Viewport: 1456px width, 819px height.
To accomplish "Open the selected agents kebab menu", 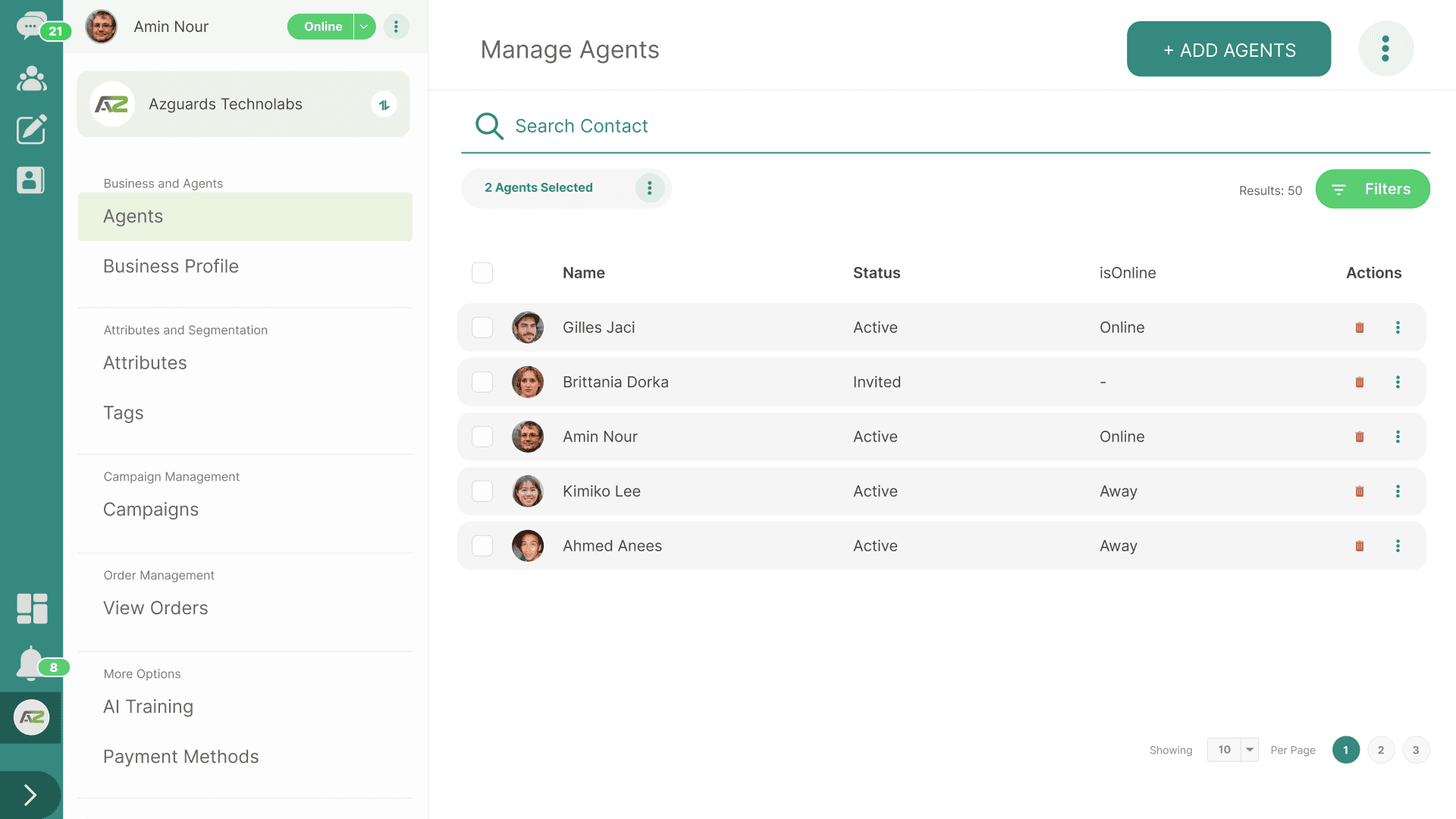I will pos(650,188).
